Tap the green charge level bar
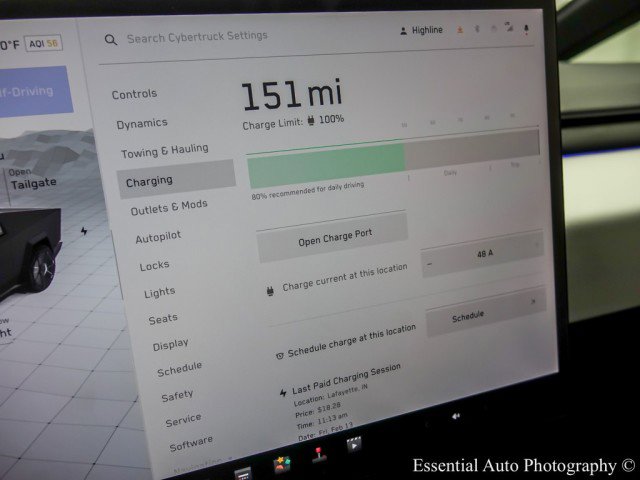This screenshot has height=480, width=640. pyautogui.click(x=326, y=166)
